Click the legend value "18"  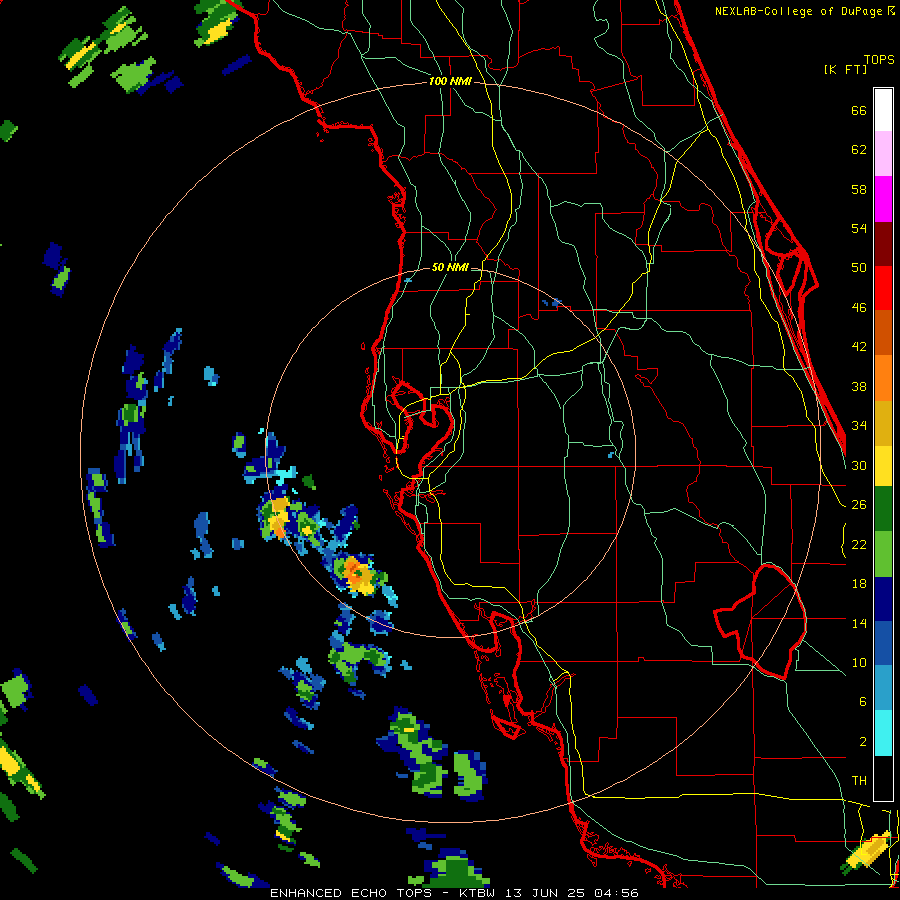click(x=859, y=584)
